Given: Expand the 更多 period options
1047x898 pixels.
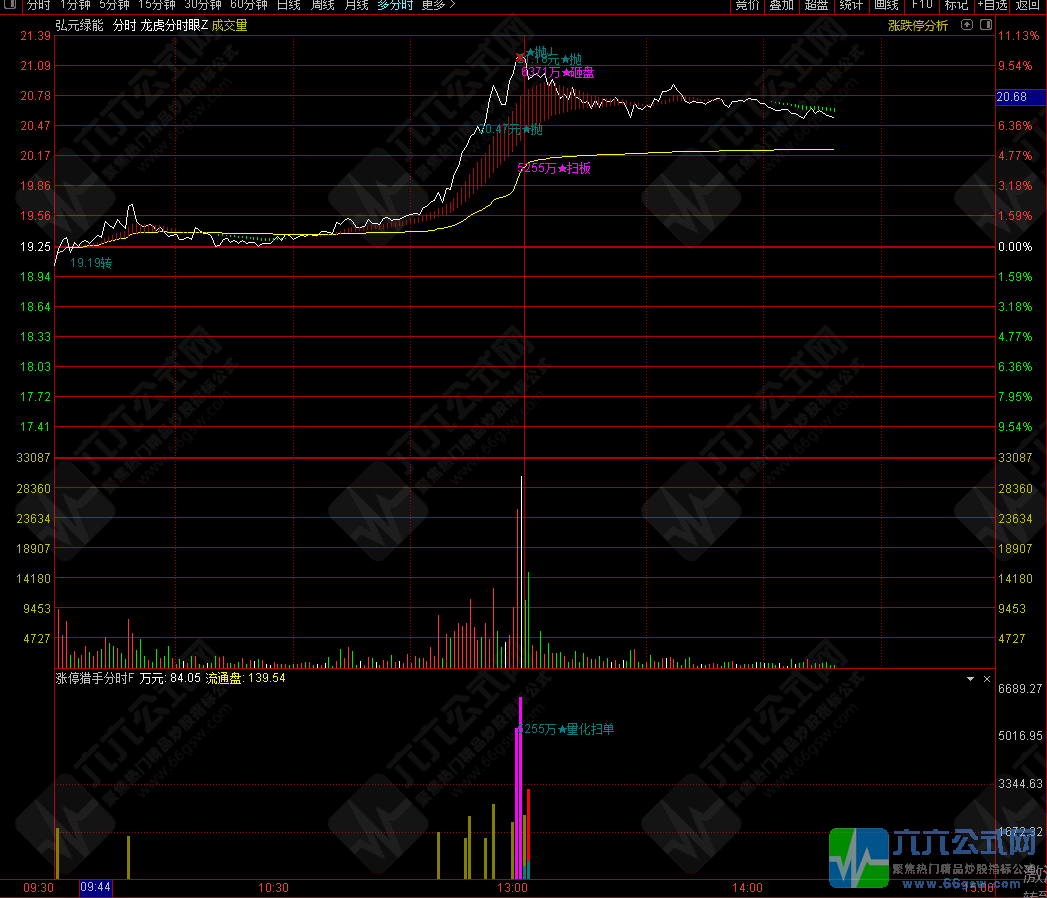Looking at the screenshot, I should pyautogui.click(x=437, y=5).
